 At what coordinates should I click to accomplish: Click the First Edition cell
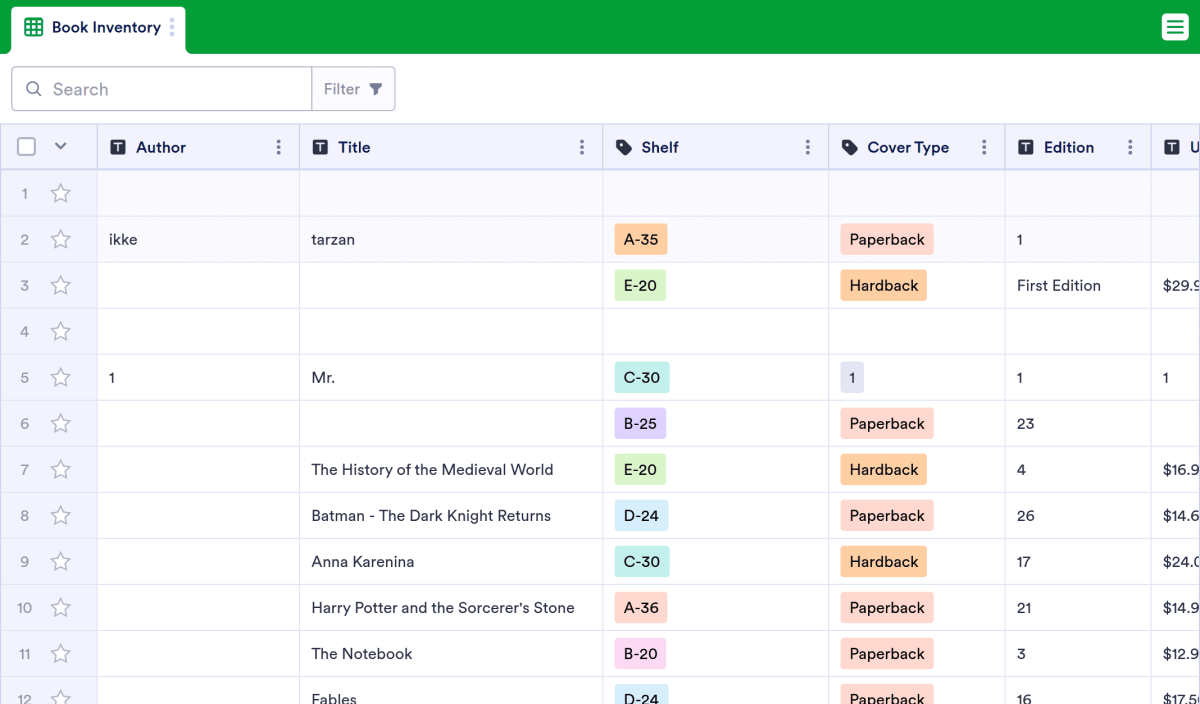point(1078,285)
